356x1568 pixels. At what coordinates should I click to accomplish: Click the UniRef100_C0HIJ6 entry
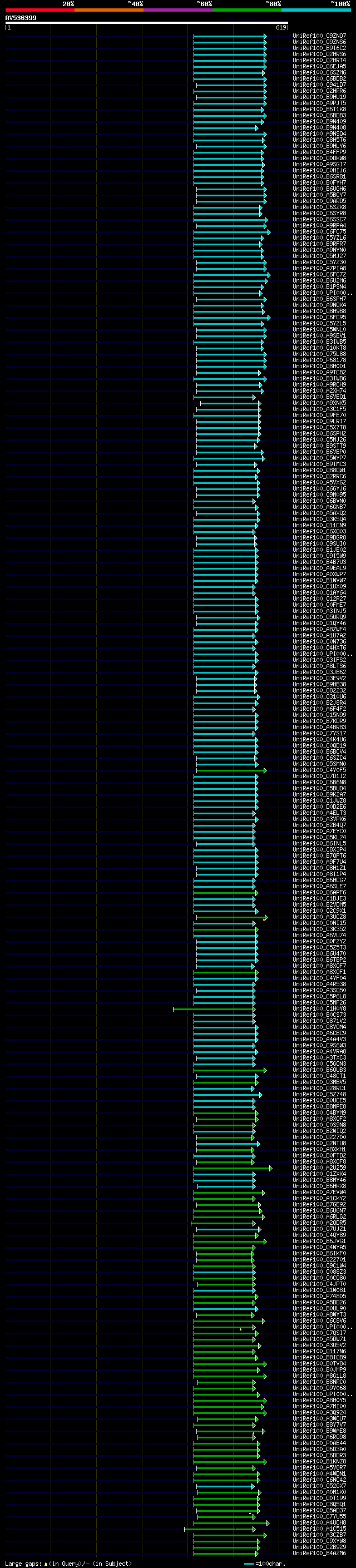(x=319, y=170)
